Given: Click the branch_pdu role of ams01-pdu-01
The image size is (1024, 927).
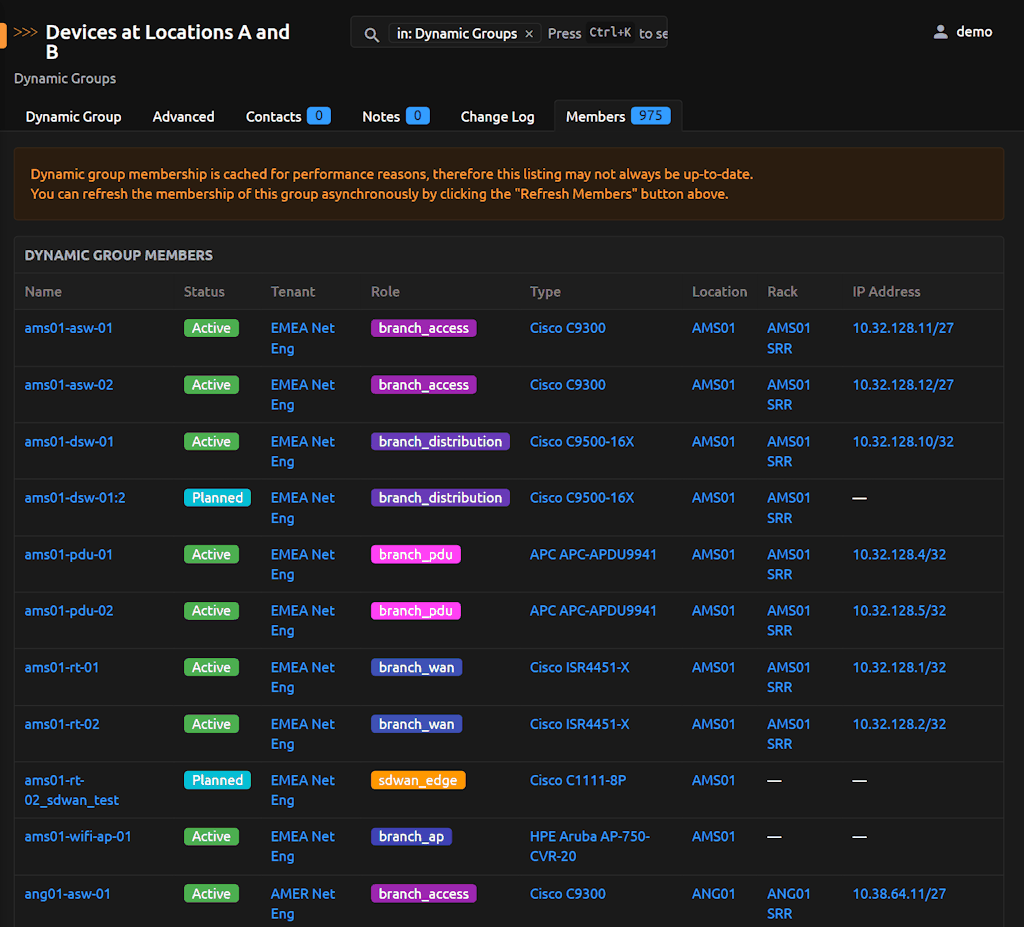Looking at the screenshot, I should pos(415,555).
